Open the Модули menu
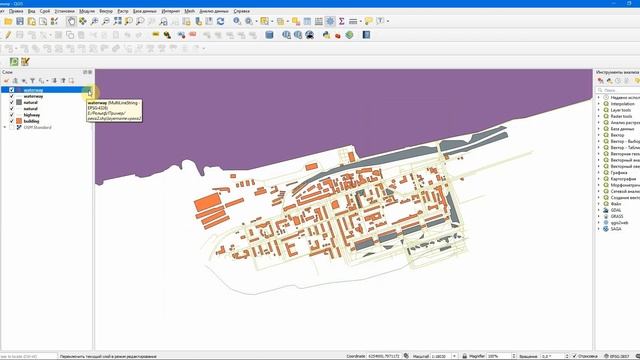The image size is (640, 360). click(87, 11)
